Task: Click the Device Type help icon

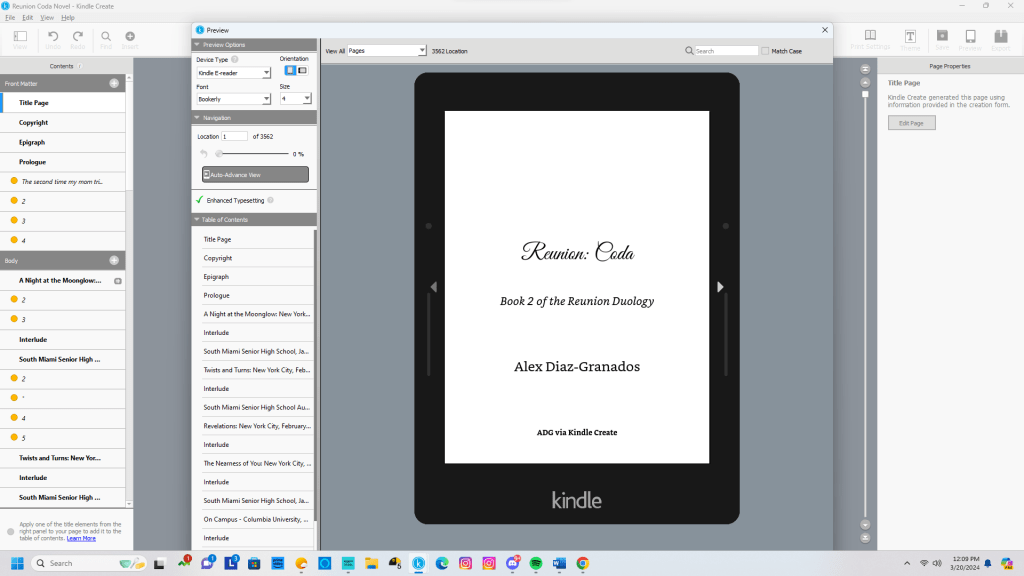Action: point(235,59)
